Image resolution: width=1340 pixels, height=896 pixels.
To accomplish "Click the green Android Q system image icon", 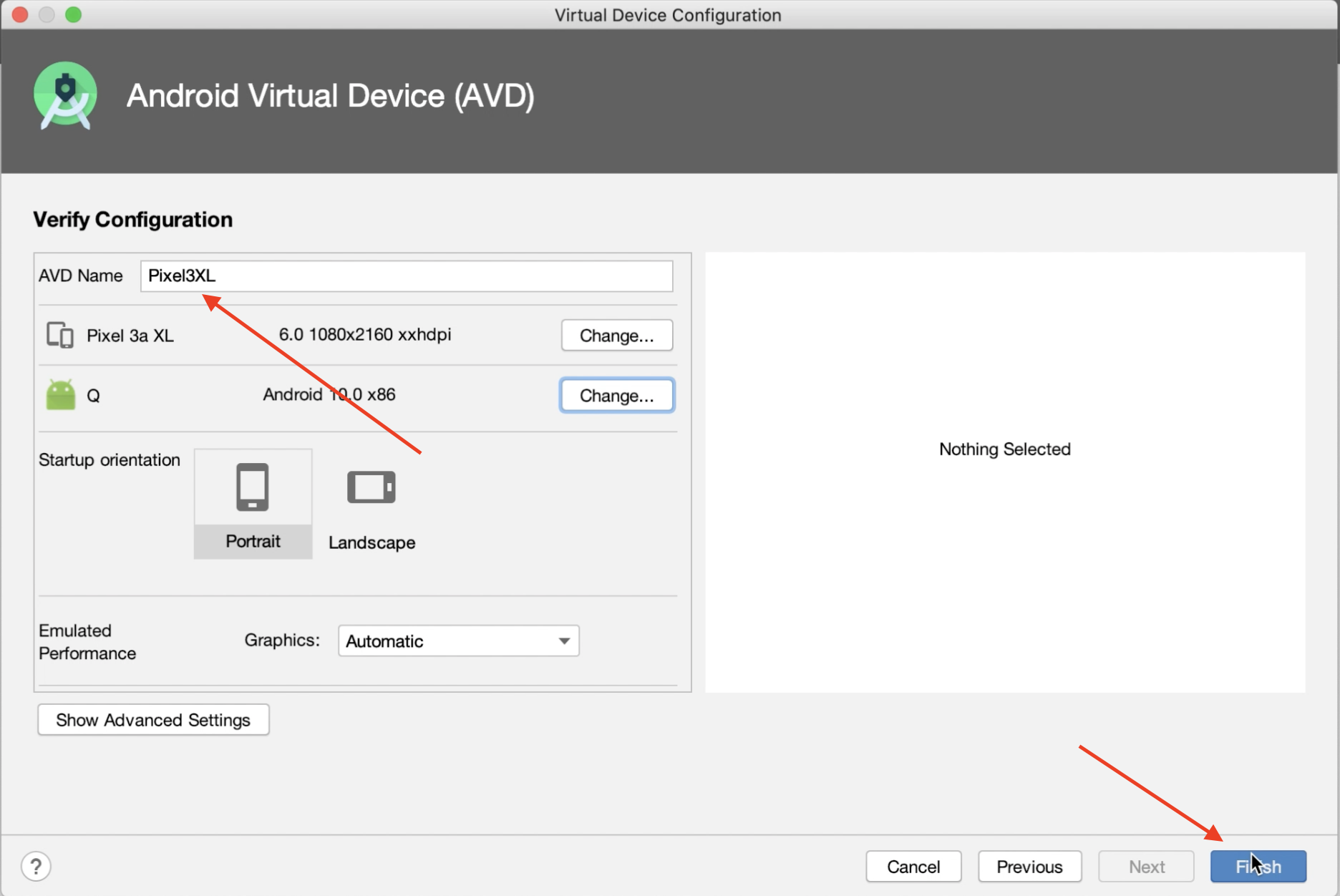I will (x=61, y=394).
